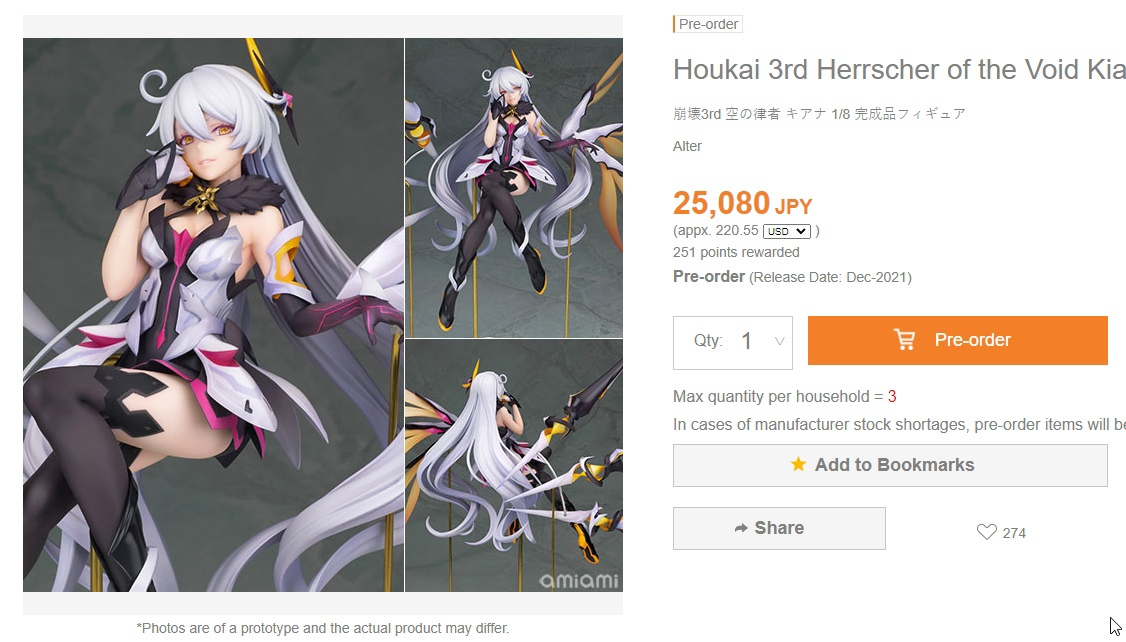Open the full-body front view figure photo
The width and height of the screenshot is (1126, 642).
click(514, 187)
